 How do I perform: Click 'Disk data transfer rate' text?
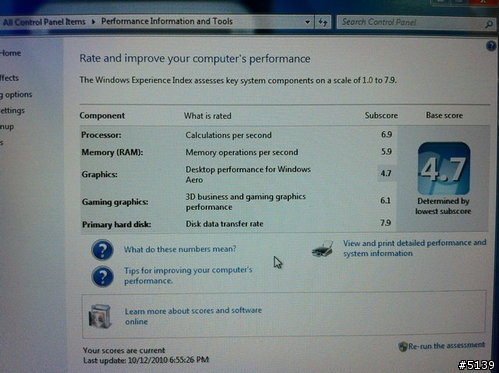224,224
